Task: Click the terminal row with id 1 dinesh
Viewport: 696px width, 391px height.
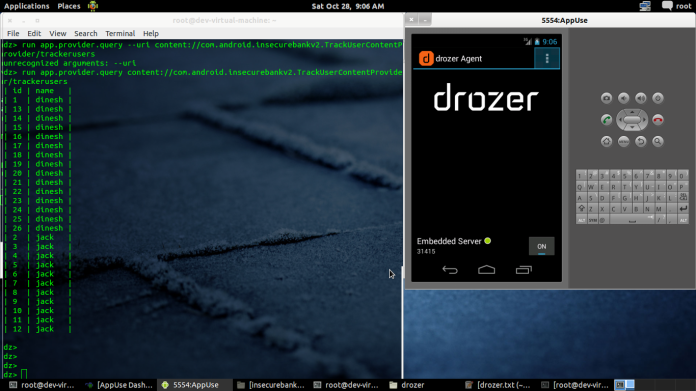Action: [37, 100]
